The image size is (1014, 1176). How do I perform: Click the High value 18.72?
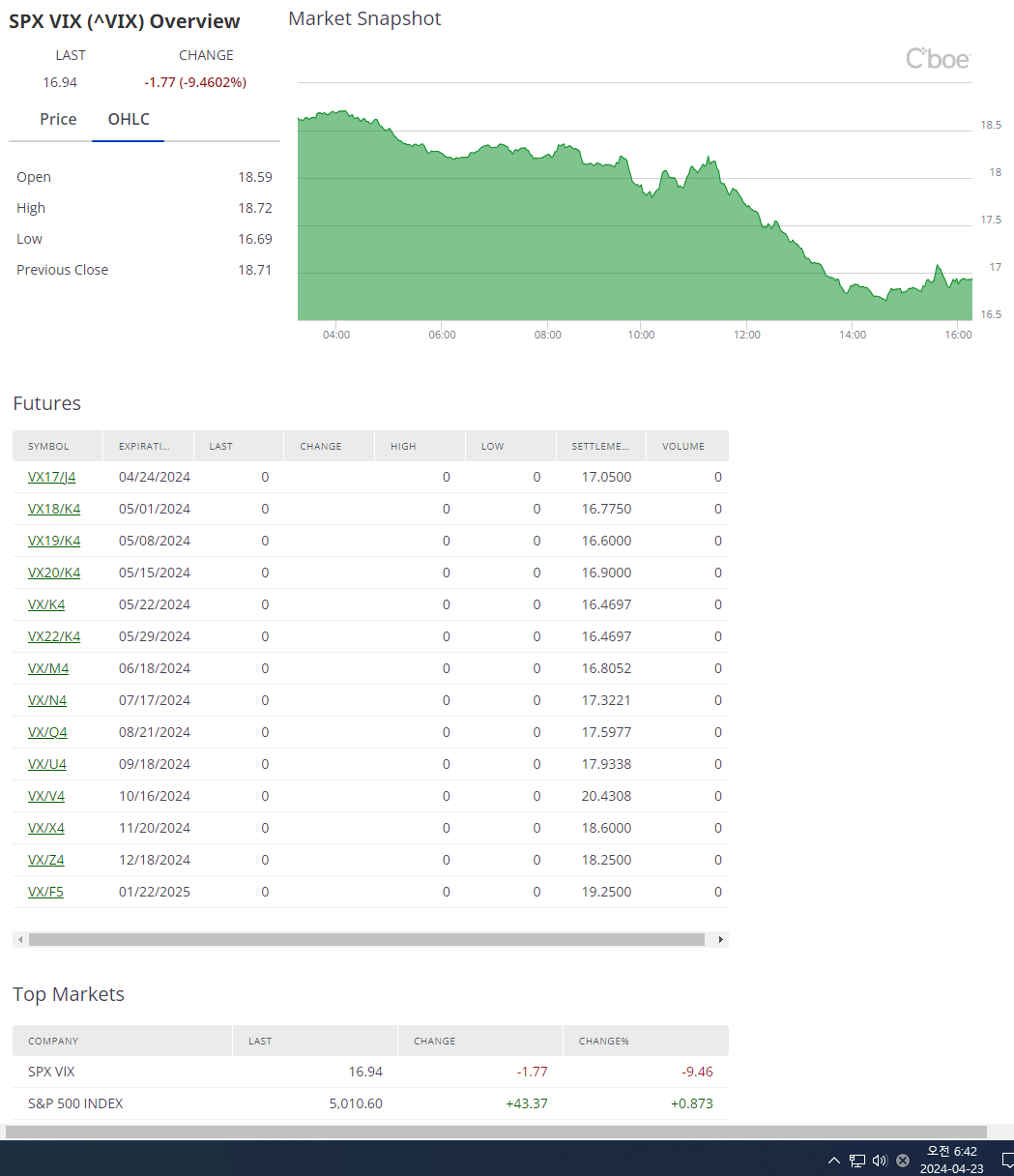click(255, 208)
